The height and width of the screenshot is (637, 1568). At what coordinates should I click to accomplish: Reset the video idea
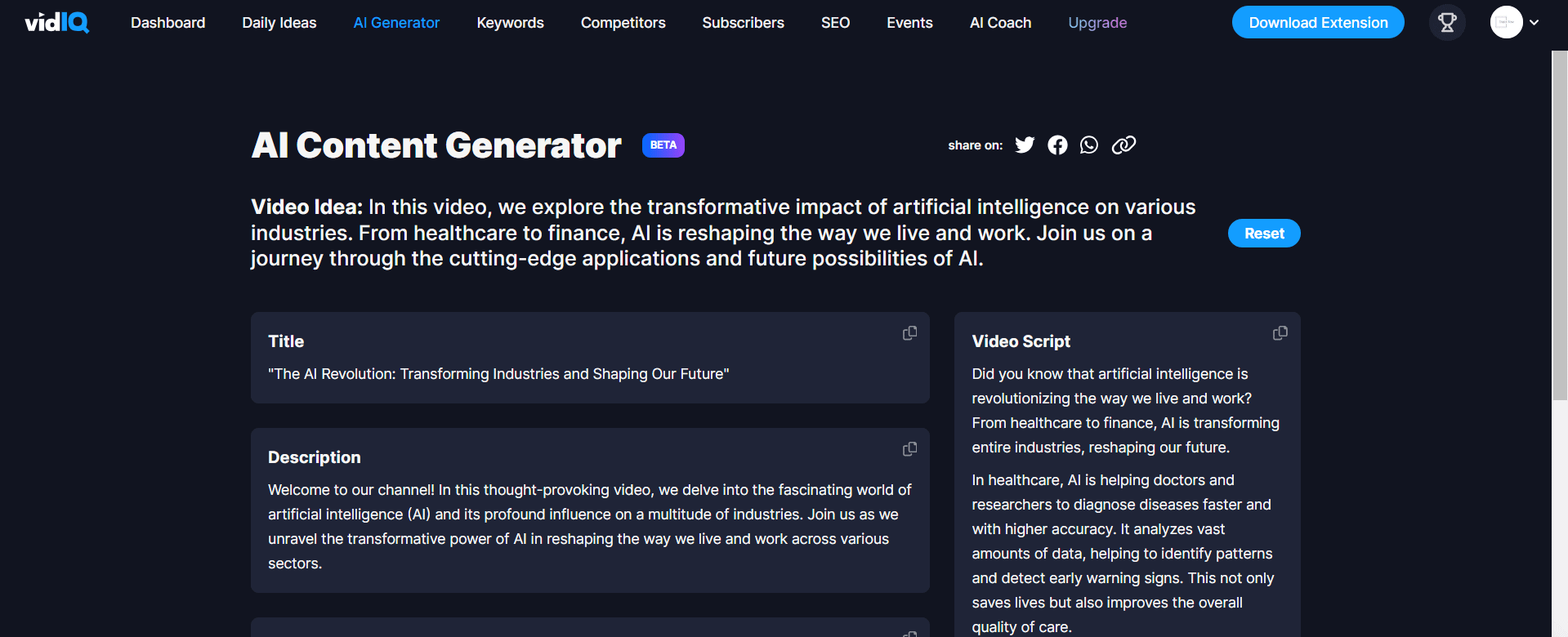tap(1264, 234)
